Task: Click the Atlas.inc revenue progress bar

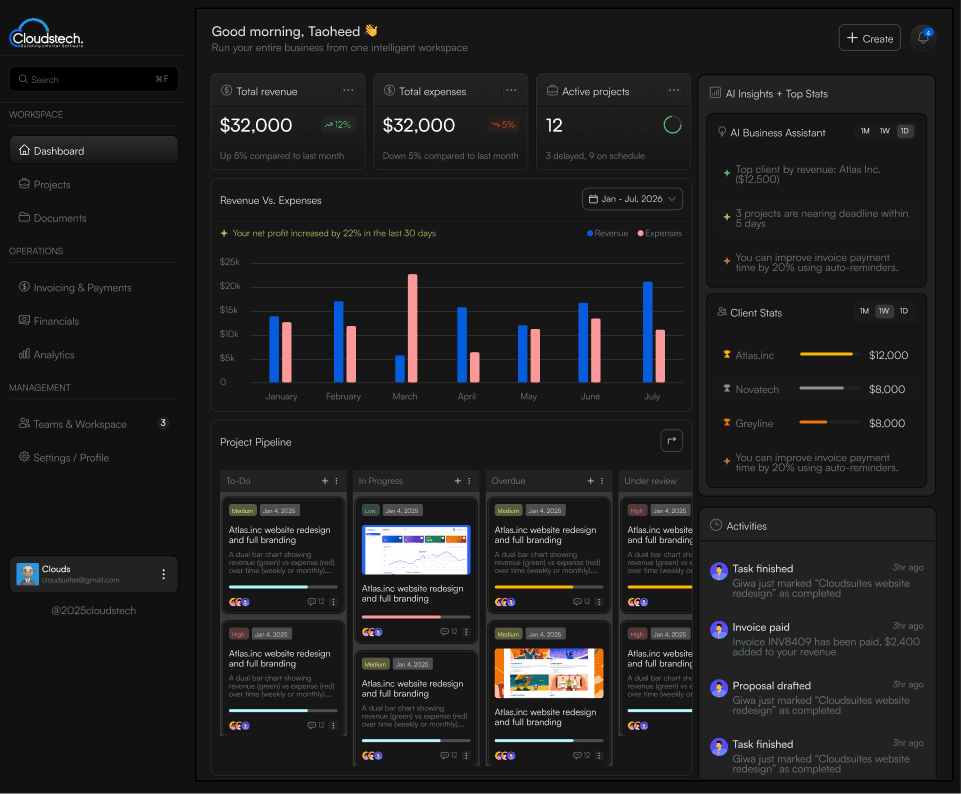Action: click(x=829, y=354)
